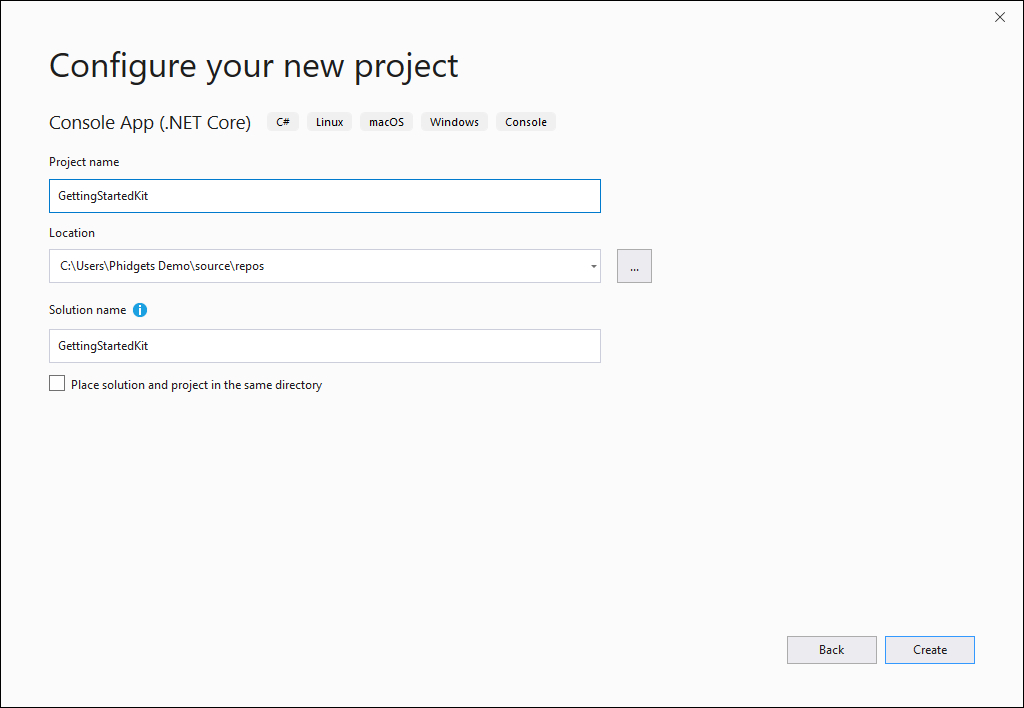Click the Console App (.NET Core) template title
Screen dimensions: 1024x708
150,122
